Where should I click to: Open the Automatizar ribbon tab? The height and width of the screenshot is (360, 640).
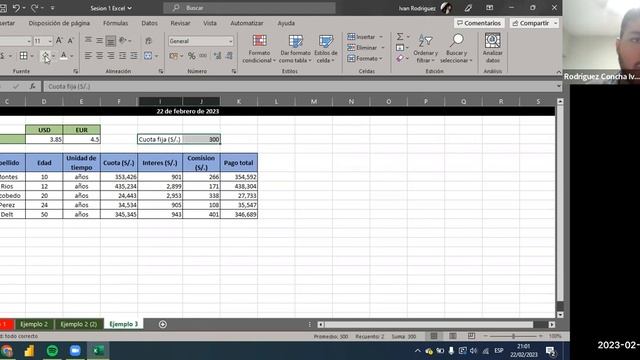pyautogui.click(x=247, y=23)
